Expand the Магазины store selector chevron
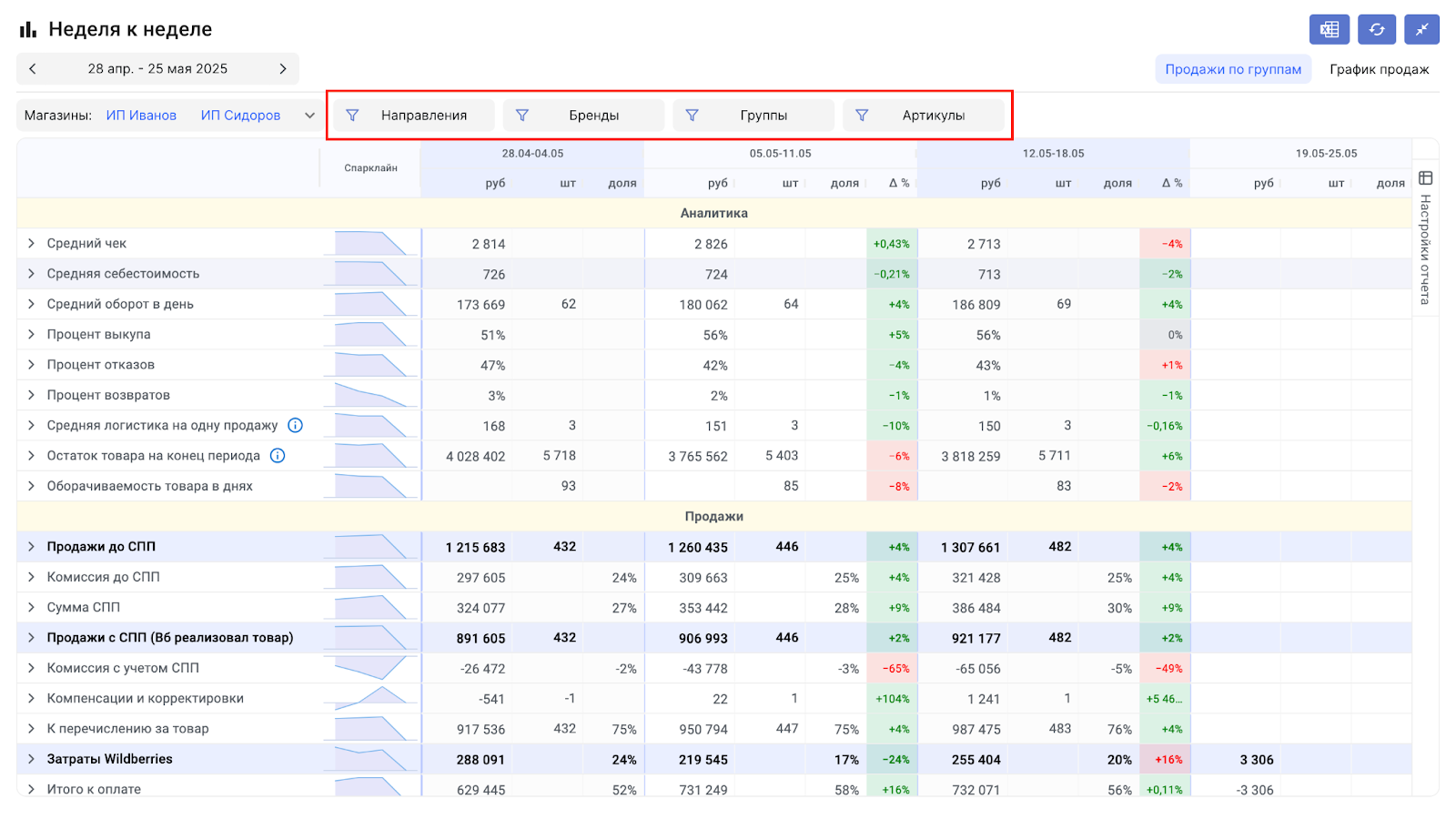This screenshot has width=1456, height=819. tap(309, 116)
